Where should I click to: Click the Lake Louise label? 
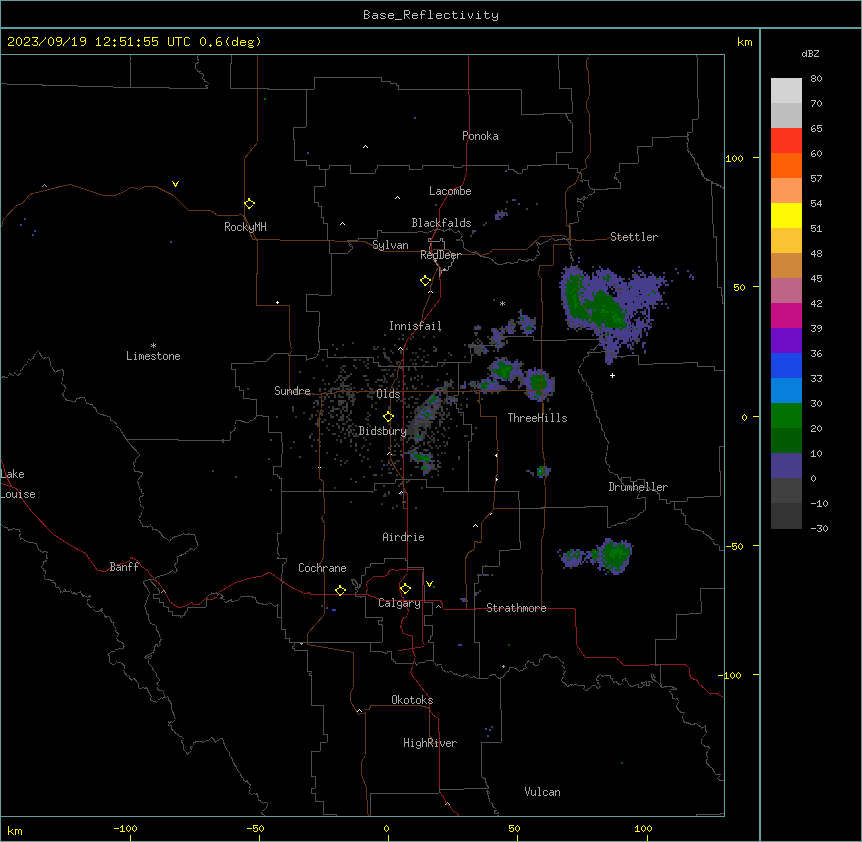point(18,484)
